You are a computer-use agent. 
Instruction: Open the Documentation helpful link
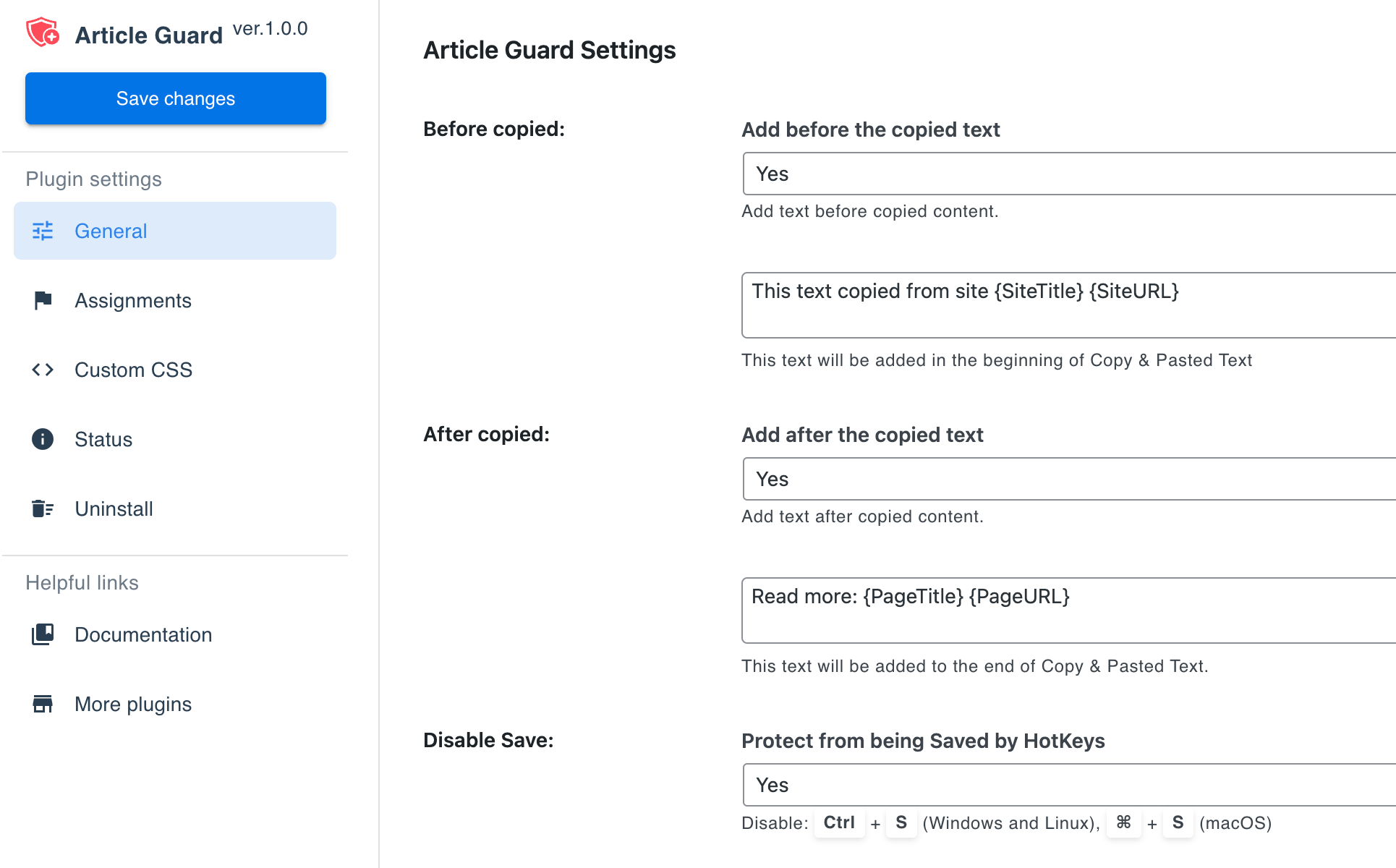click(143, 634)
